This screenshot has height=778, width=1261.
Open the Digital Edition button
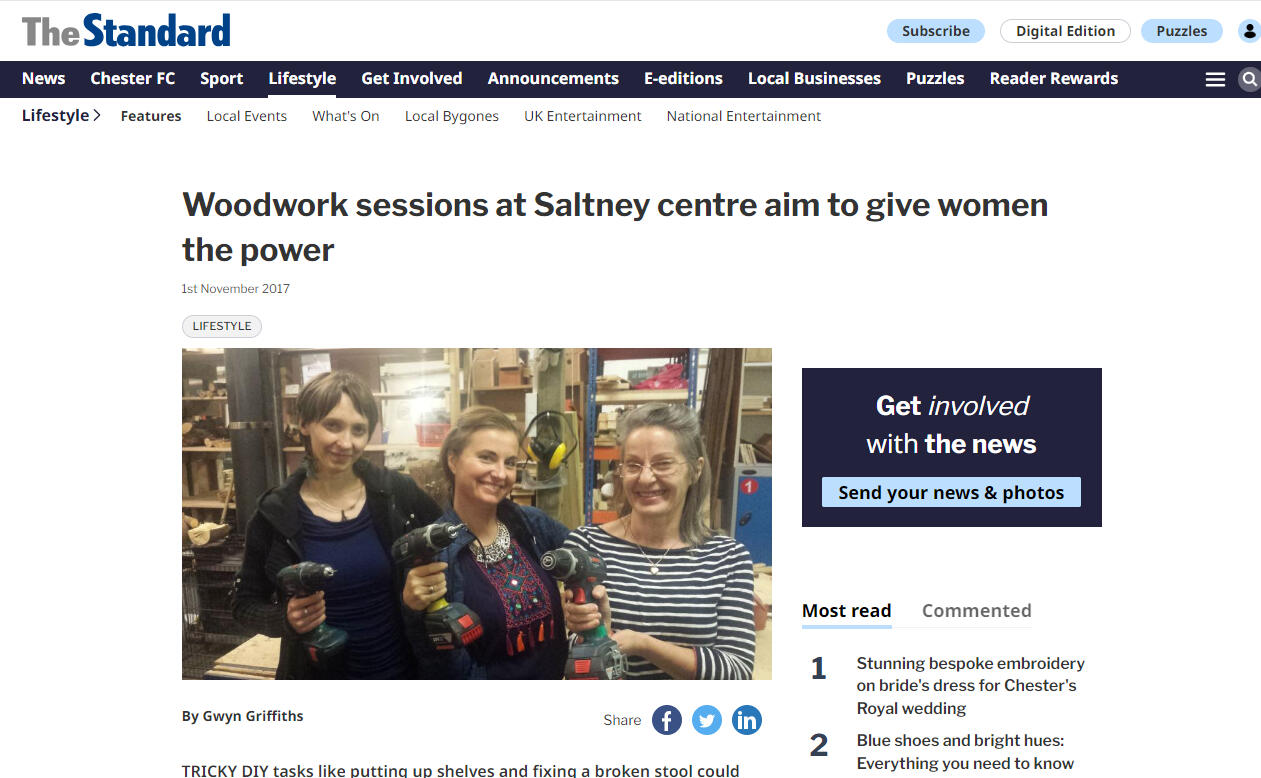pos(1065,31)
